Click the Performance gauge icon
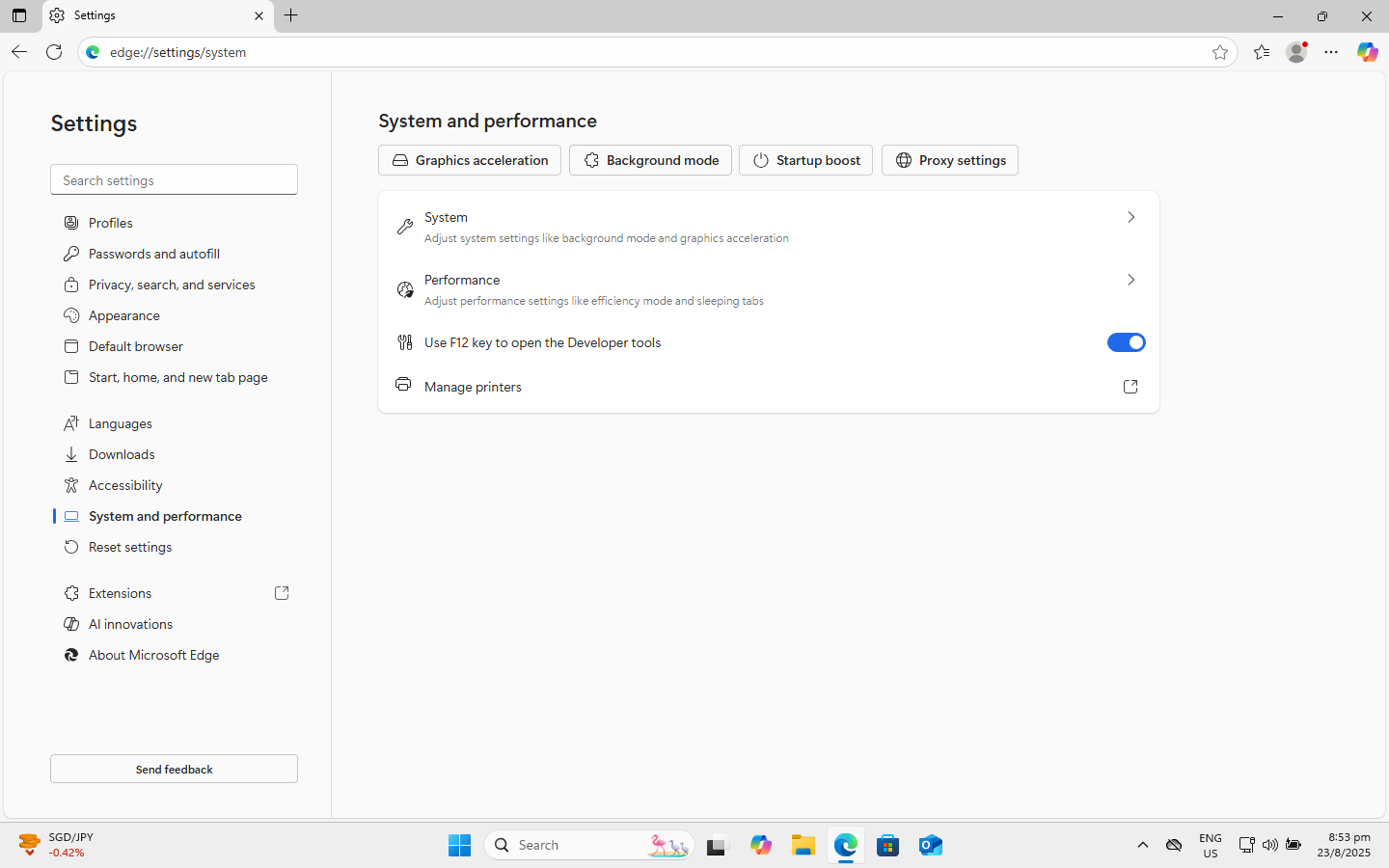1389x868 pixels. (405, 289)
